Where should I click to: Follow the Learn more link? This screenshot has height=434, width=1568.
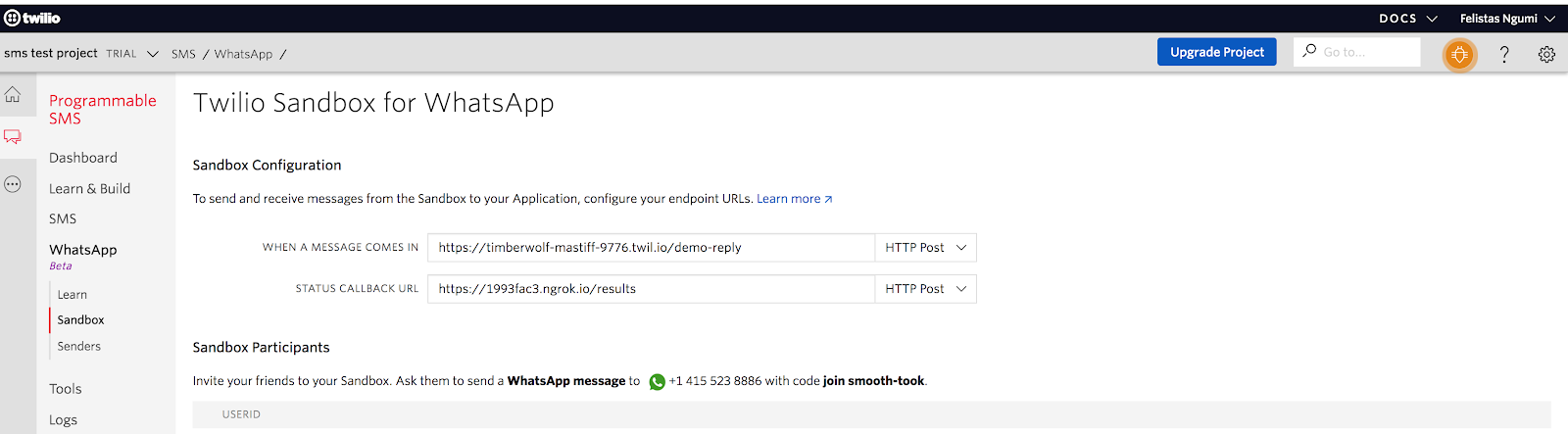tap(795, 199)
